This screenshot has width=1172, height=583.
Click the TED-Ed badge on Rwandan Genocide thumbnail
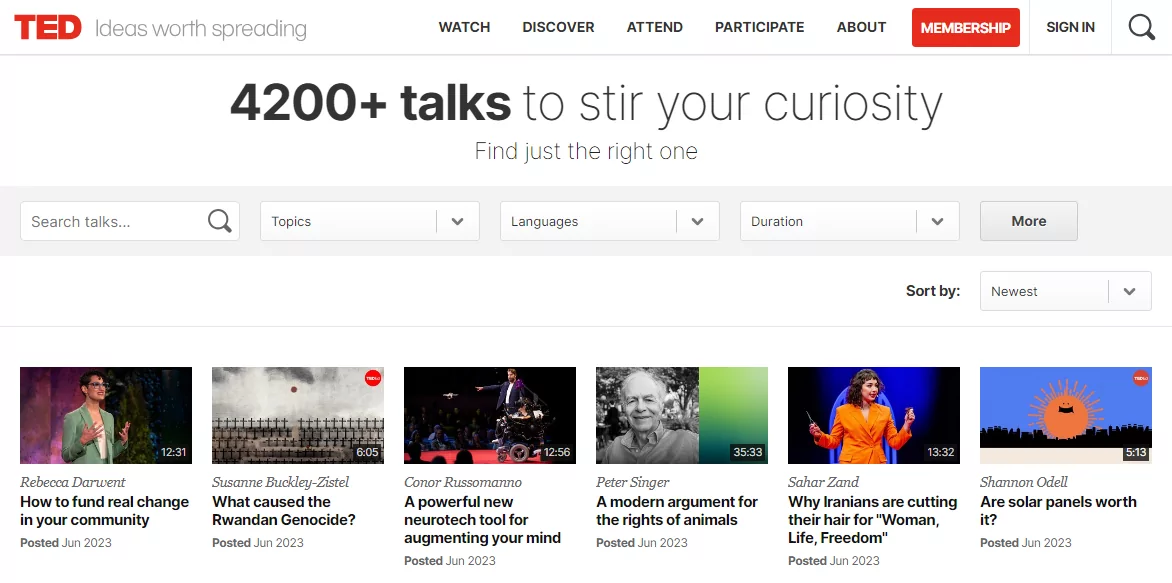tap(373, 378)
